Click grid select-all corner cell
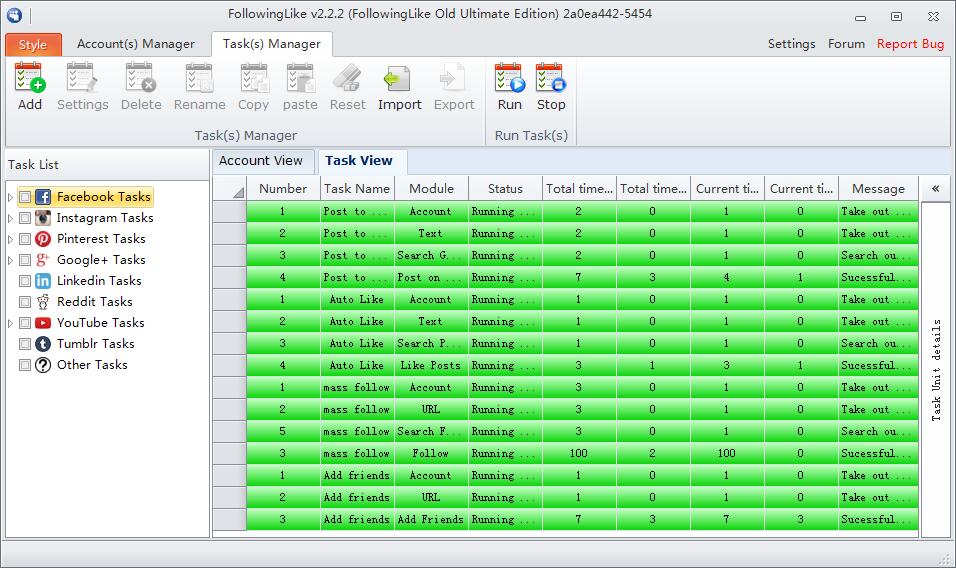This screenshot has height=568, width=956. click(230, 188)
